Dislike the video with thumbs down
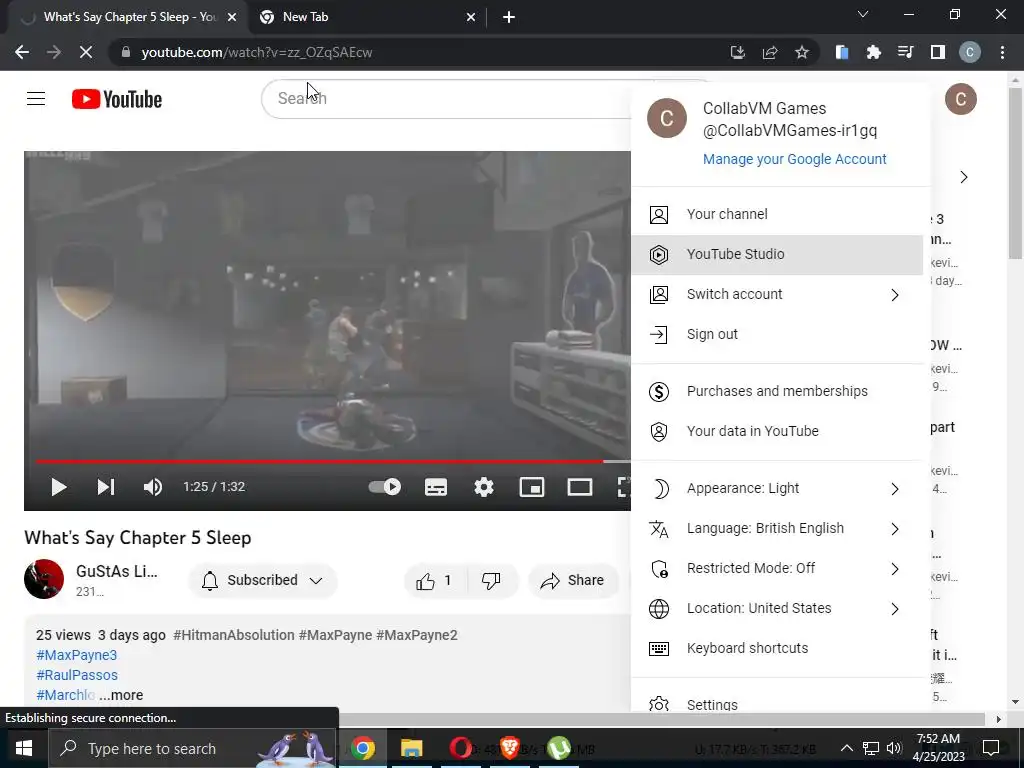This screenshot has width=1024, height=768. [491, 581]
